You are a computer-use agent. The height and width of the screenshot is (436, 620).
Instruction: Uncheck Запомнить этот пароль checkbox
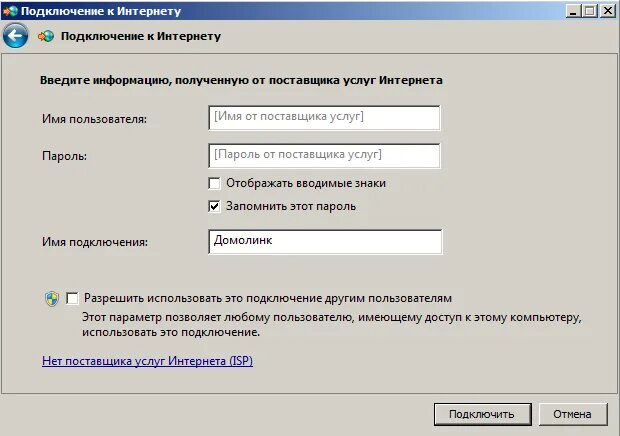tap(214, 206)
